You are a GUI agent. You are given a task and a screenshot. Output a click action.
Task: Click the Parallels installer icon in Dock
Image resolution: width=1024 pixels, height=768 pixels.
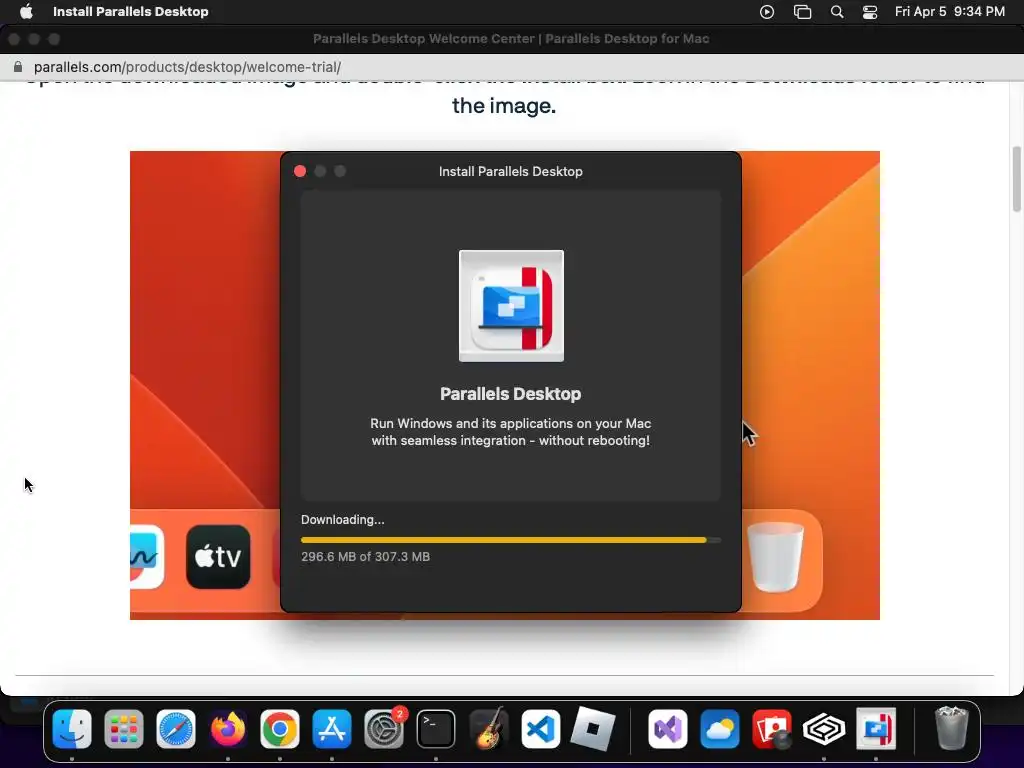click(x=876, y=729)
